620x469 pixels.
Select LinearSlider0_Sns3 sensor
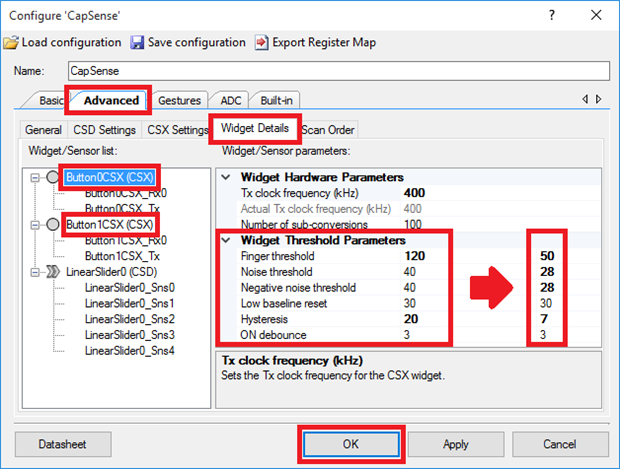coord(130,335)
